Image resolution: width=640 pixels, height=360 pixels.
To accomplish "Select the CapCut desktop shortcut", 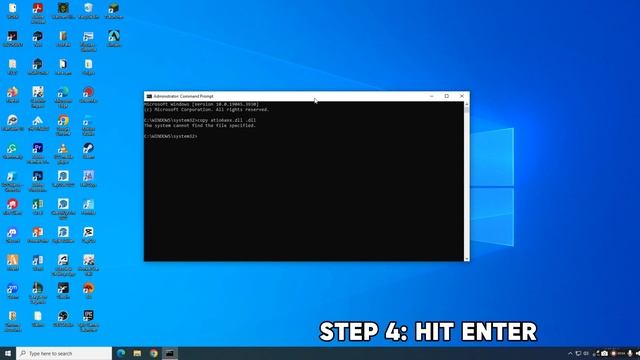I will (x=89, y=235).
